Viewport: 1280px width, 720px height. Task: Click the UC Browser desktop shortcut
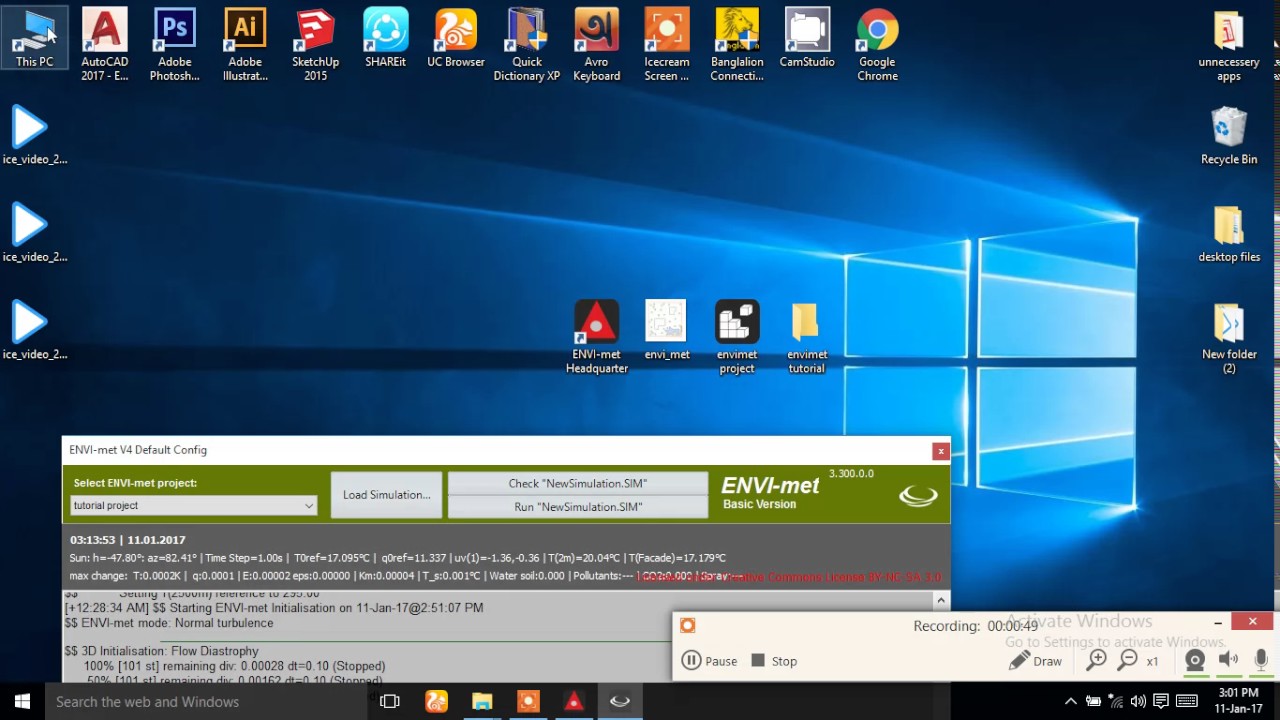click(x=456, y=38)
